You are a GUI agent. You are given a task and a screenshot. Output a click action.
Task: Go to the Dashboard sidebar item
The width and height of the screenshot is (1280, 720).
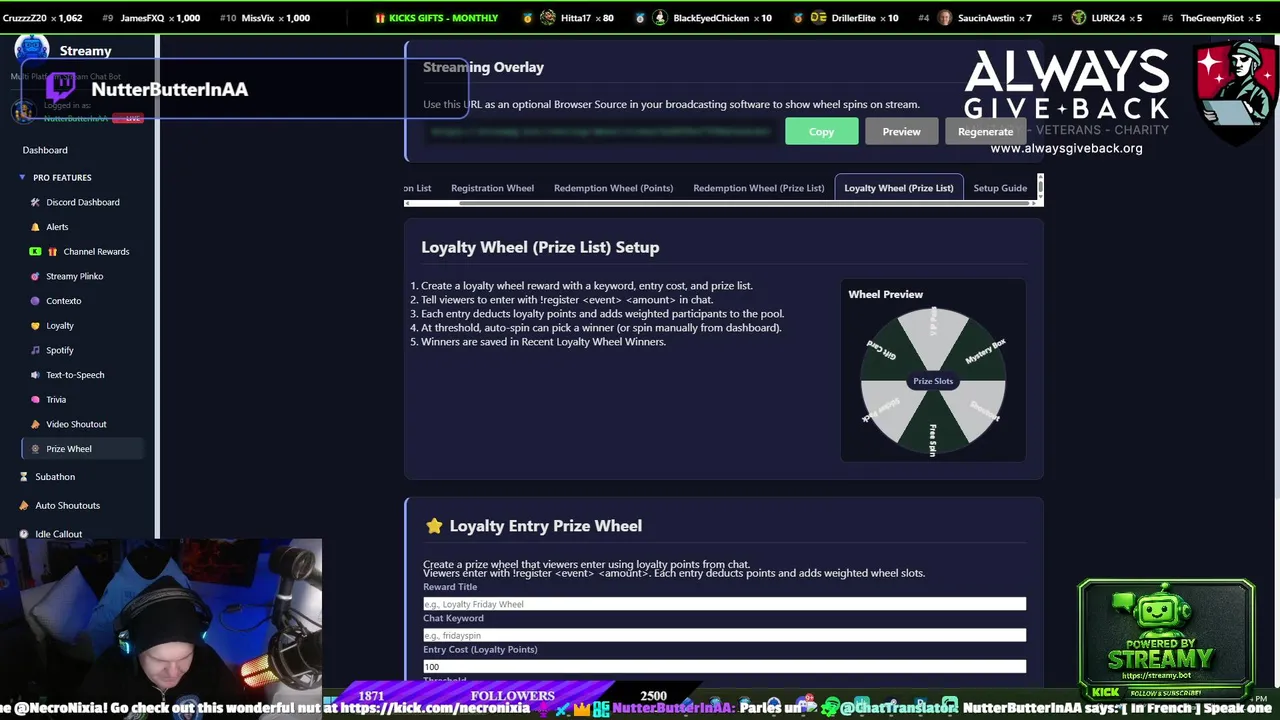click(x=45, y=150)
